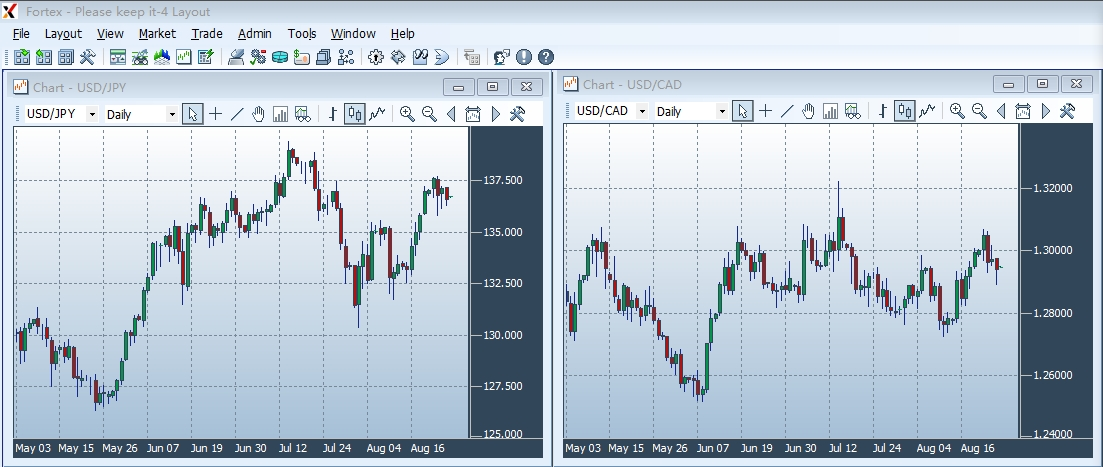Open the Layout menu

tap(63, 34)
